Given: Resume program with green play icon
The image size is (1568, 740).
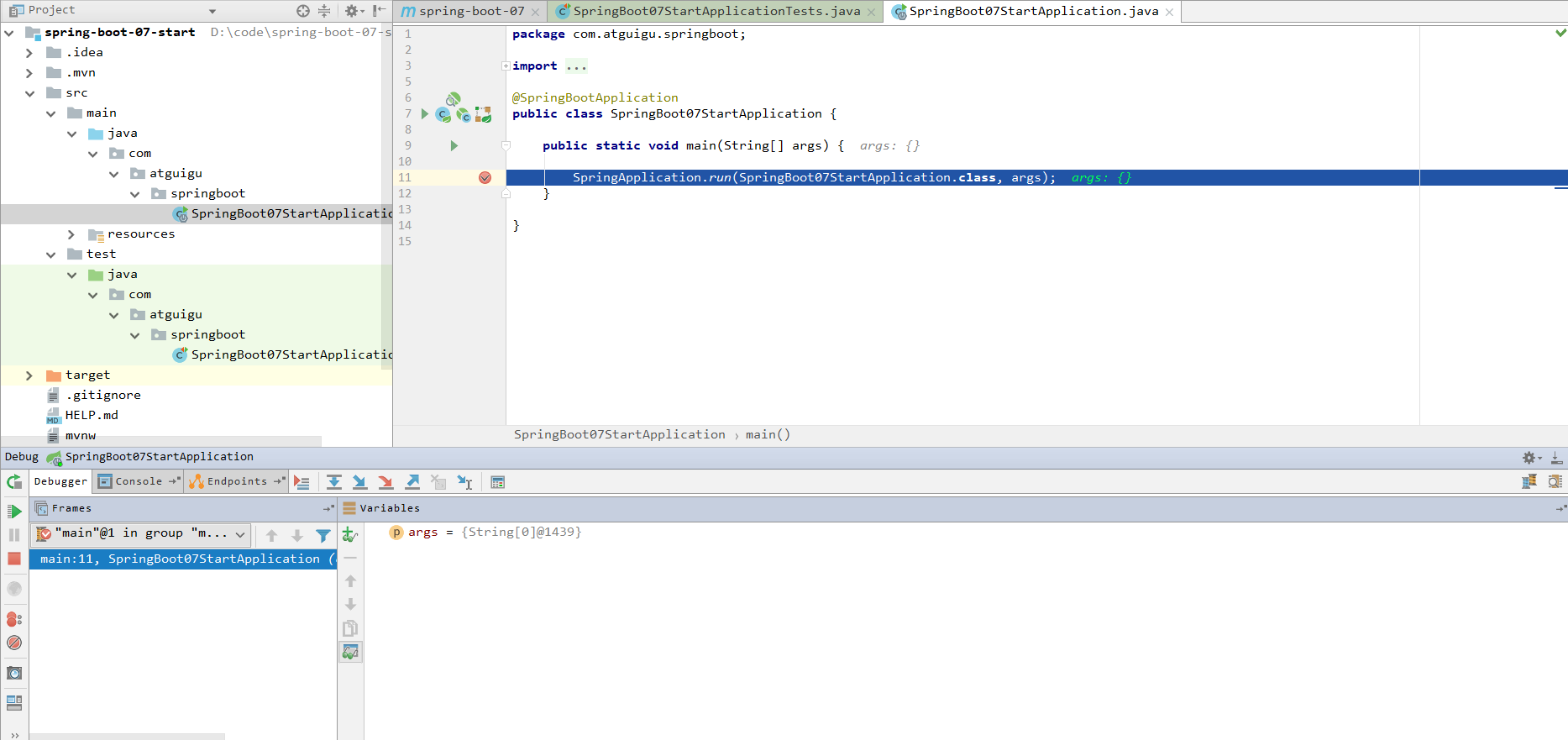Looking at the screenshot, I should click(x=14, y=512).
